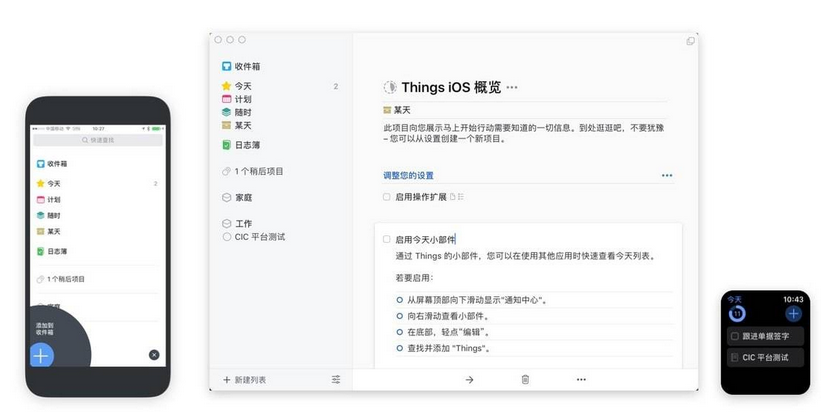Image resolution: width=823 pixels, height=412 pixels.
Task: Open more options dots in bottom toolbar
Action: 581,379
